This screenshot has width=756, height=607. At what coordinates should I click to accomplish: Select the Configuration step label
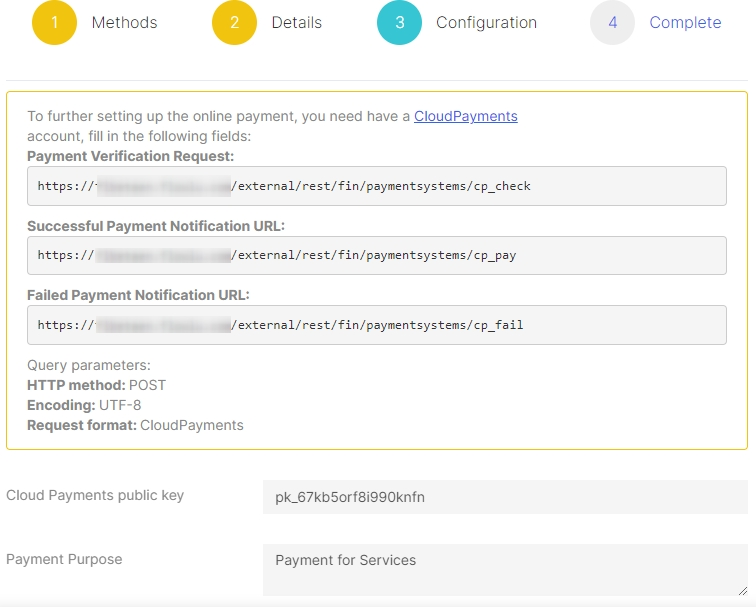tap(486, 23)
